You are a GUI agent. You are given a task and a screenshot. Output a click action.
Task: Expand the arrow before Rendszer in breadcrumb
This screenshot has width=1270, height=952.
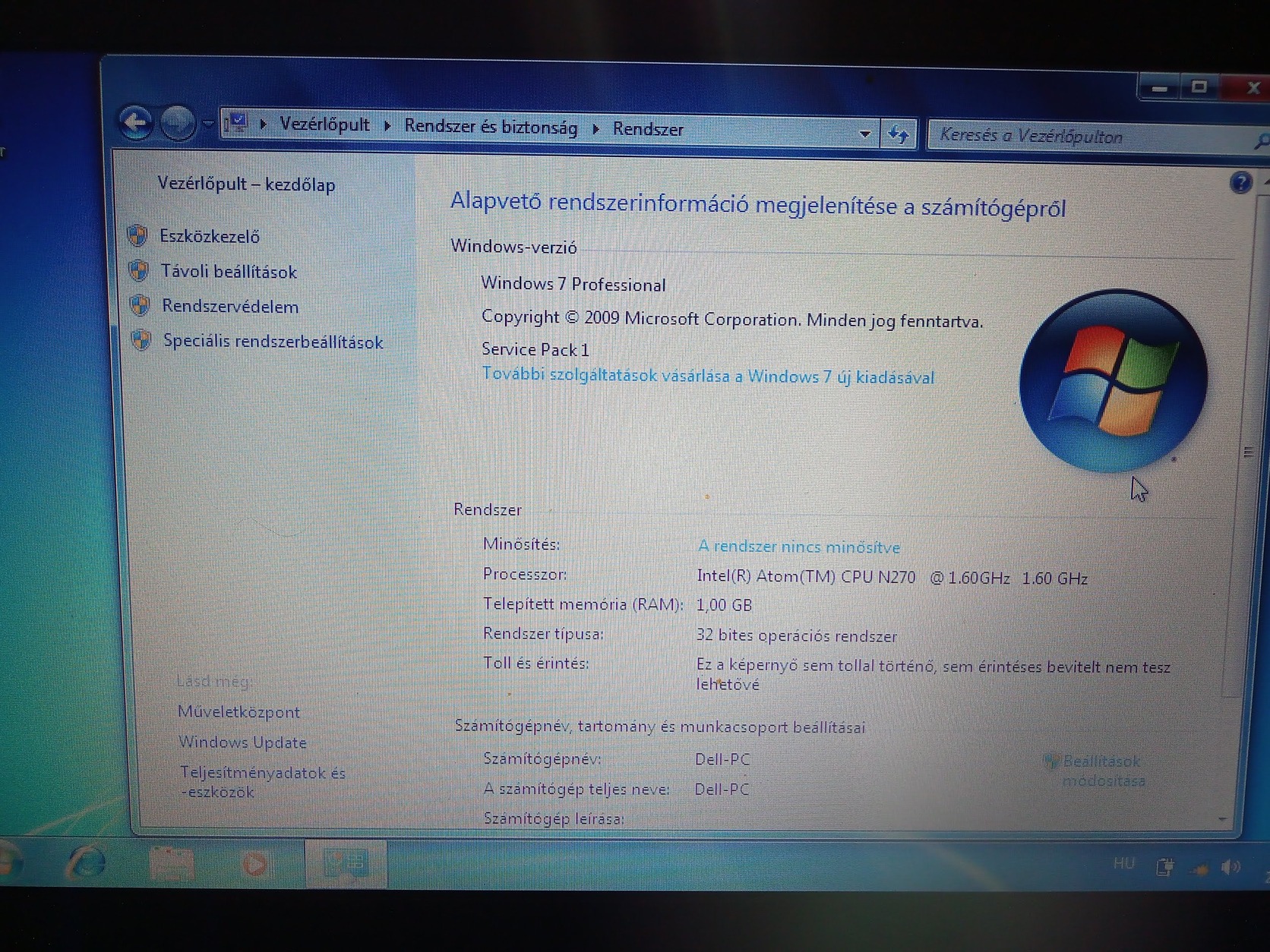click(x=596, y=129)
